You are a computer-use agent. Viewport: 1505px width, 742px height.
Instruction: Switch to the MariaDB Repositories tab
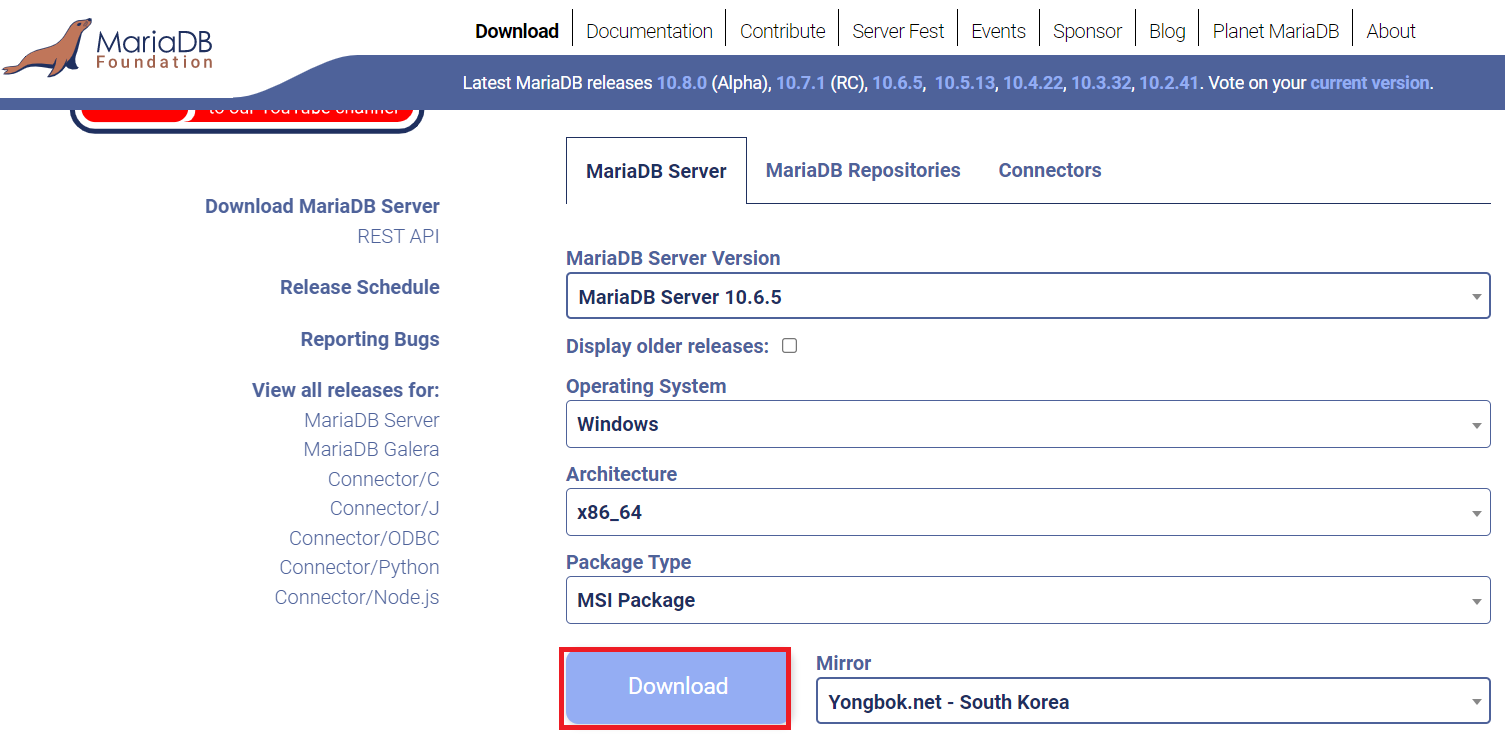[863, 170]
